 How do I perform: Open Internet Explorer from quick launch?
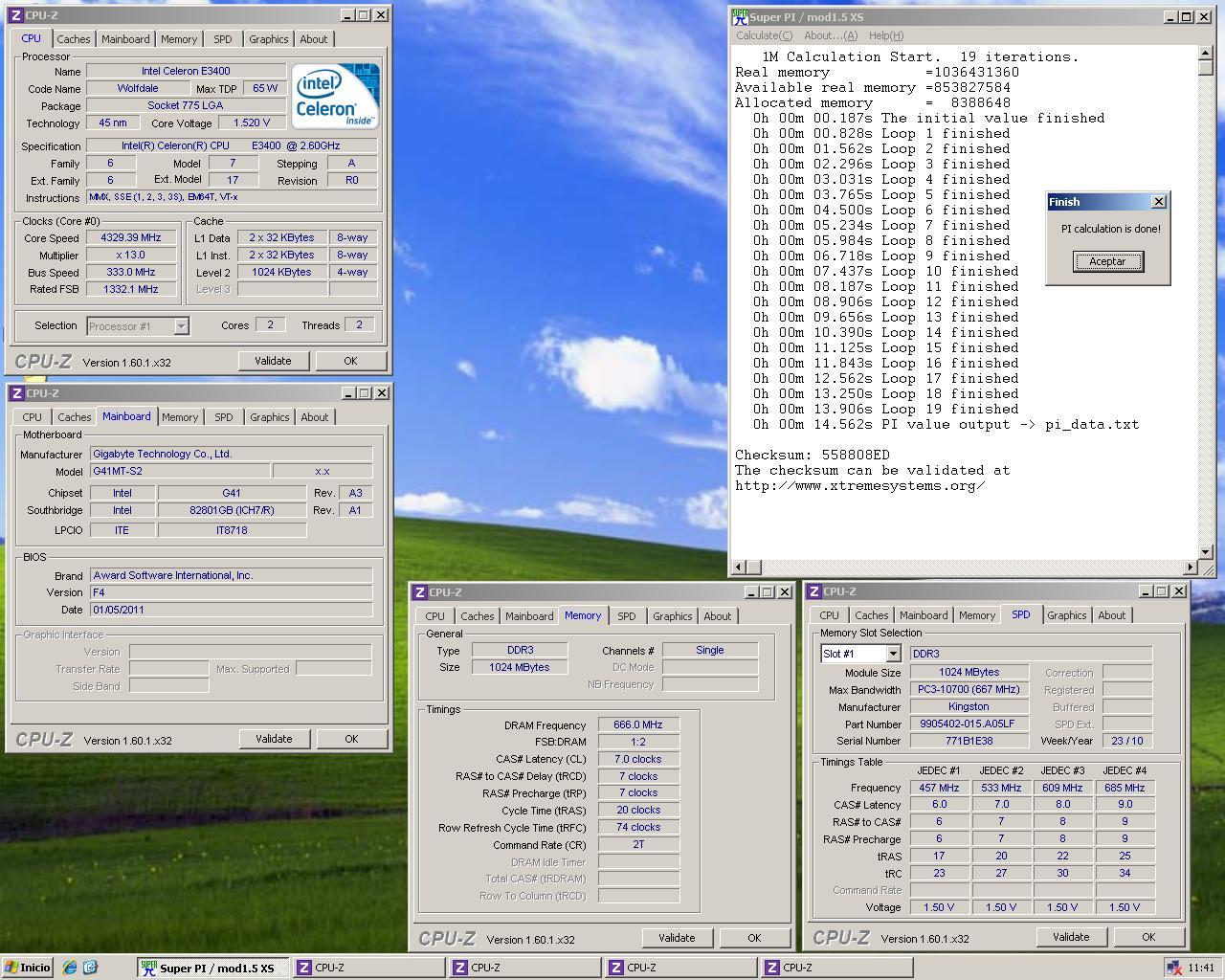69,968
